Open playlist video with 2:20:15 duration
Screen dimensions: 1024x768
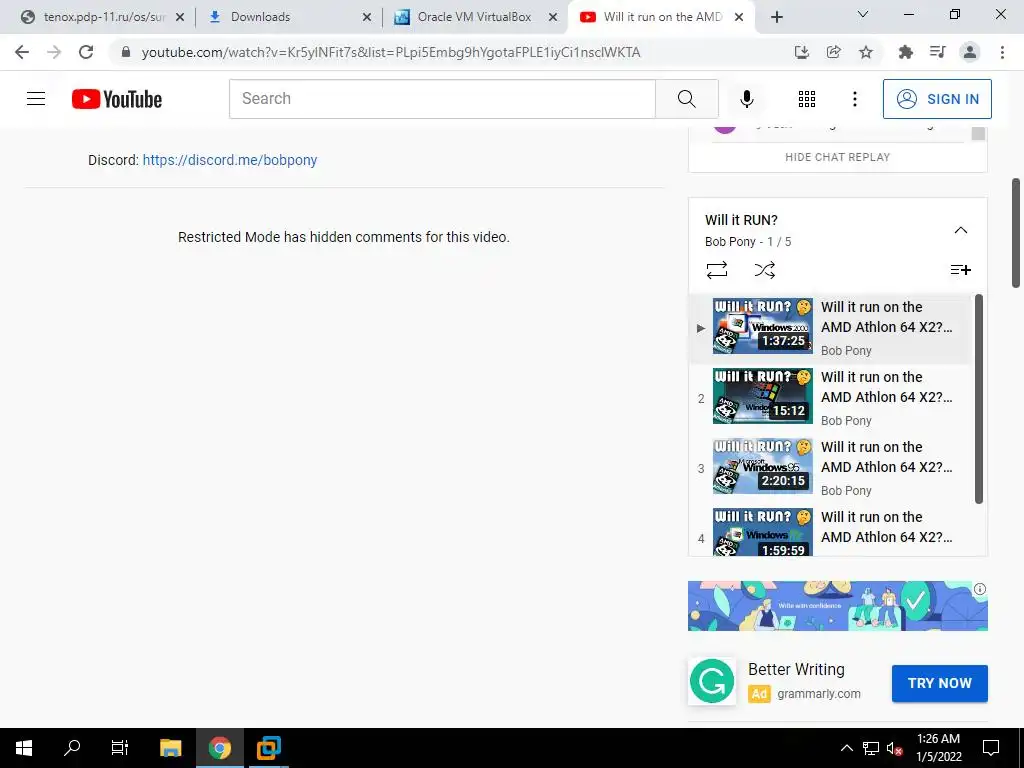(x=763, y=466)
